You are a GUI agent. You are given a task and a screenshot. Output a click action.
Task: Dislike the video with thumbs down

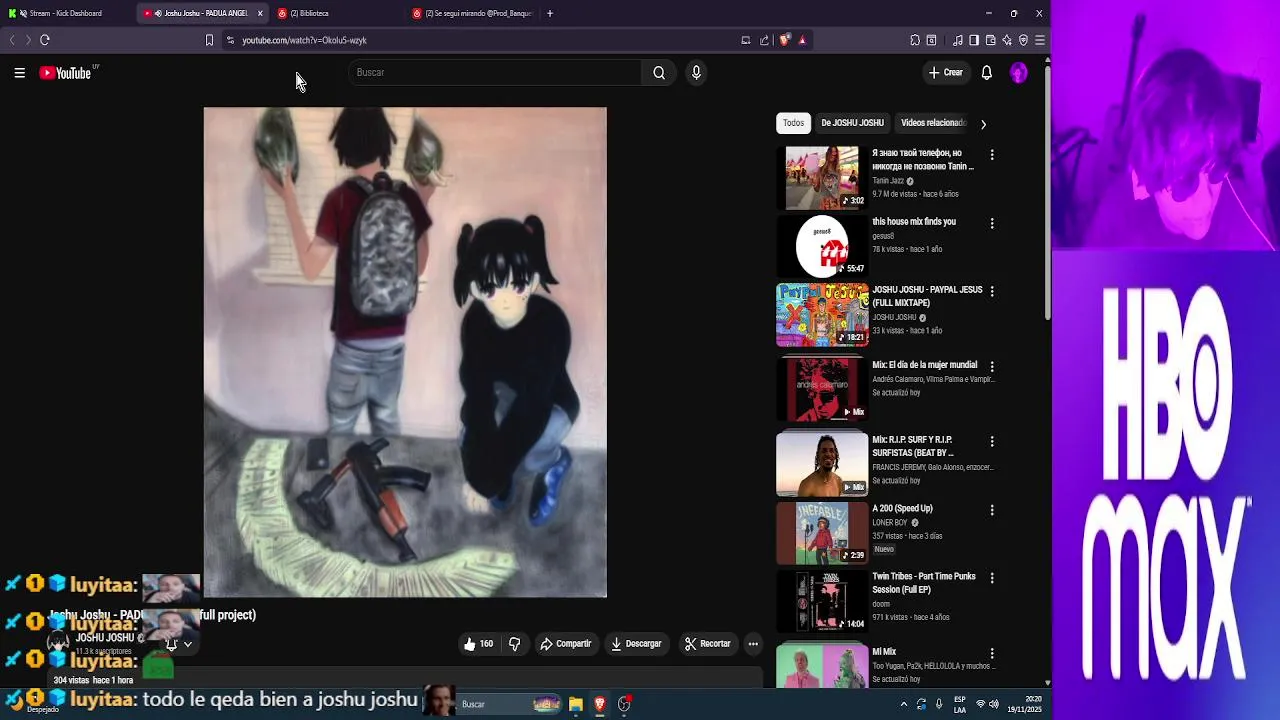point(514,644)
